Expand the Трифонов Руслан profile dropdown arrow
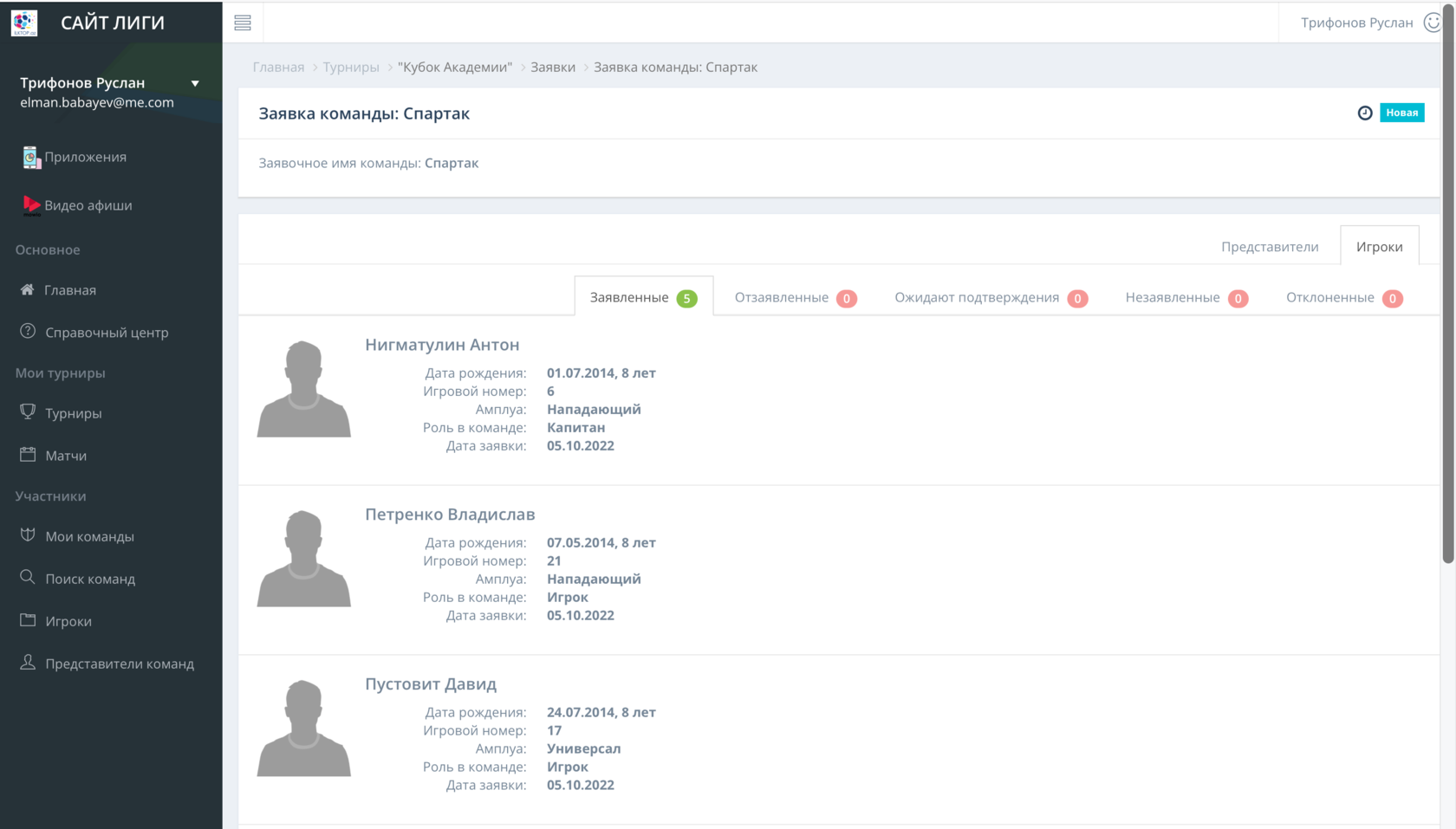Viewport: 1456px width, 829px height. pyautogui.click(x=195, y=84)
